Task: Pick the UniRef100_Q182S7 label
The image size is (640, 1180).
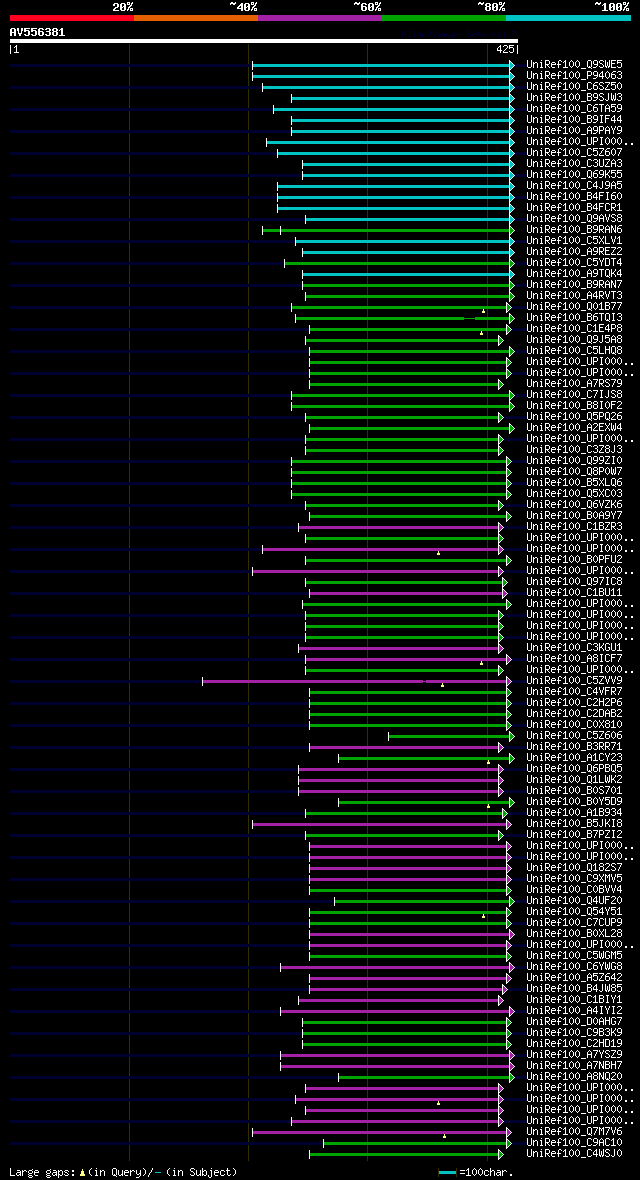Action: pos(574,867)
